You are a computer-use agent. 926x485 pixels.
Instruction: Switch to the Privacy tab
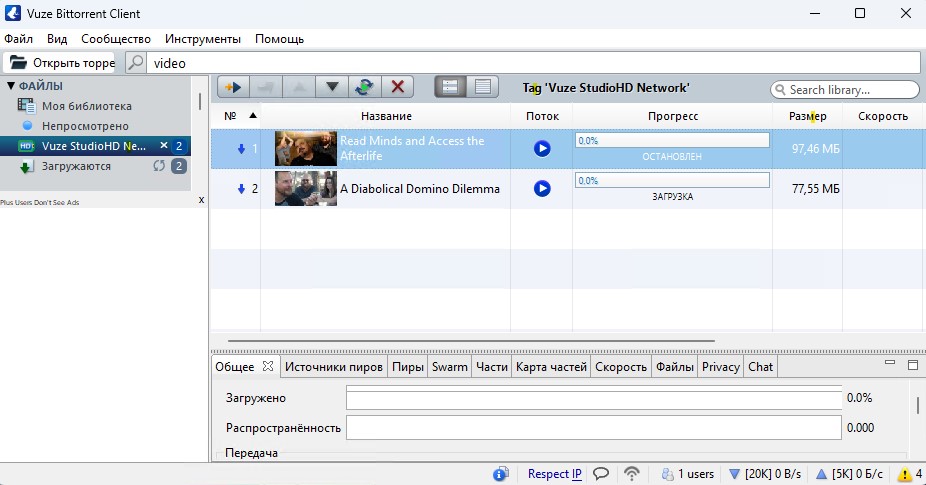[x=720, y=367]
